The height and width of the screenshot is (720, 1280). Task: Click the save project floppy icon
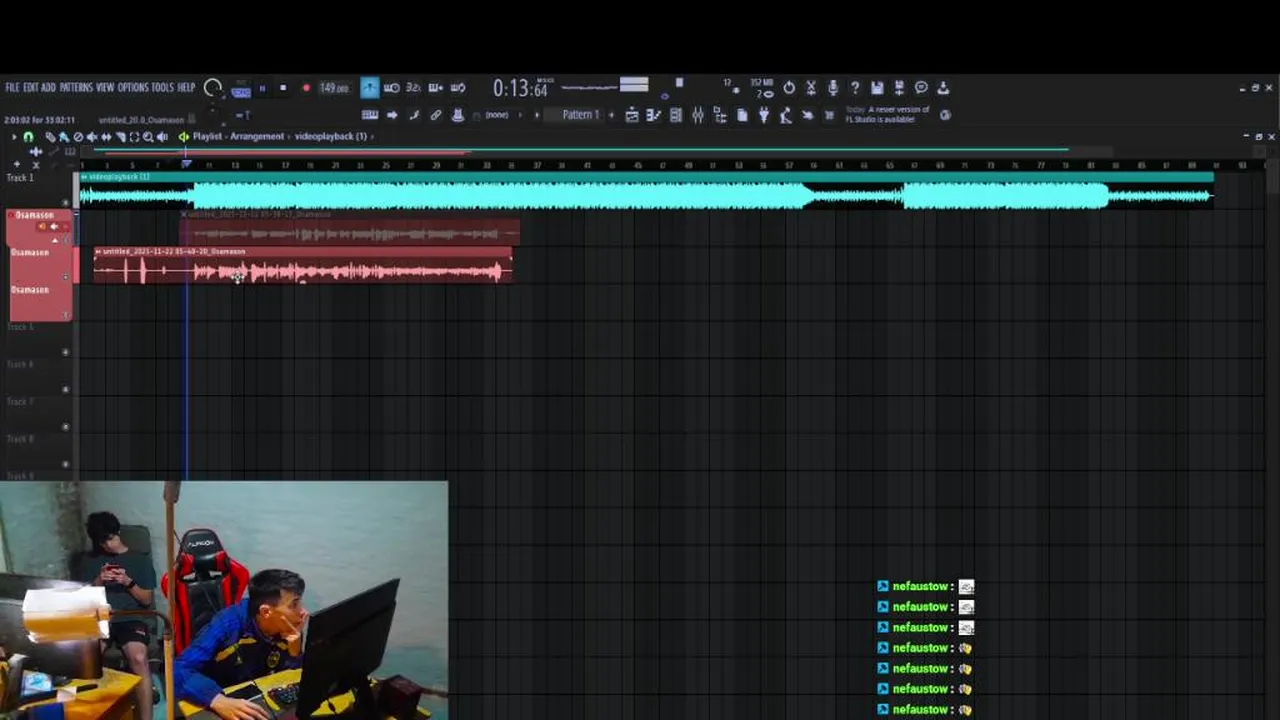877,88
